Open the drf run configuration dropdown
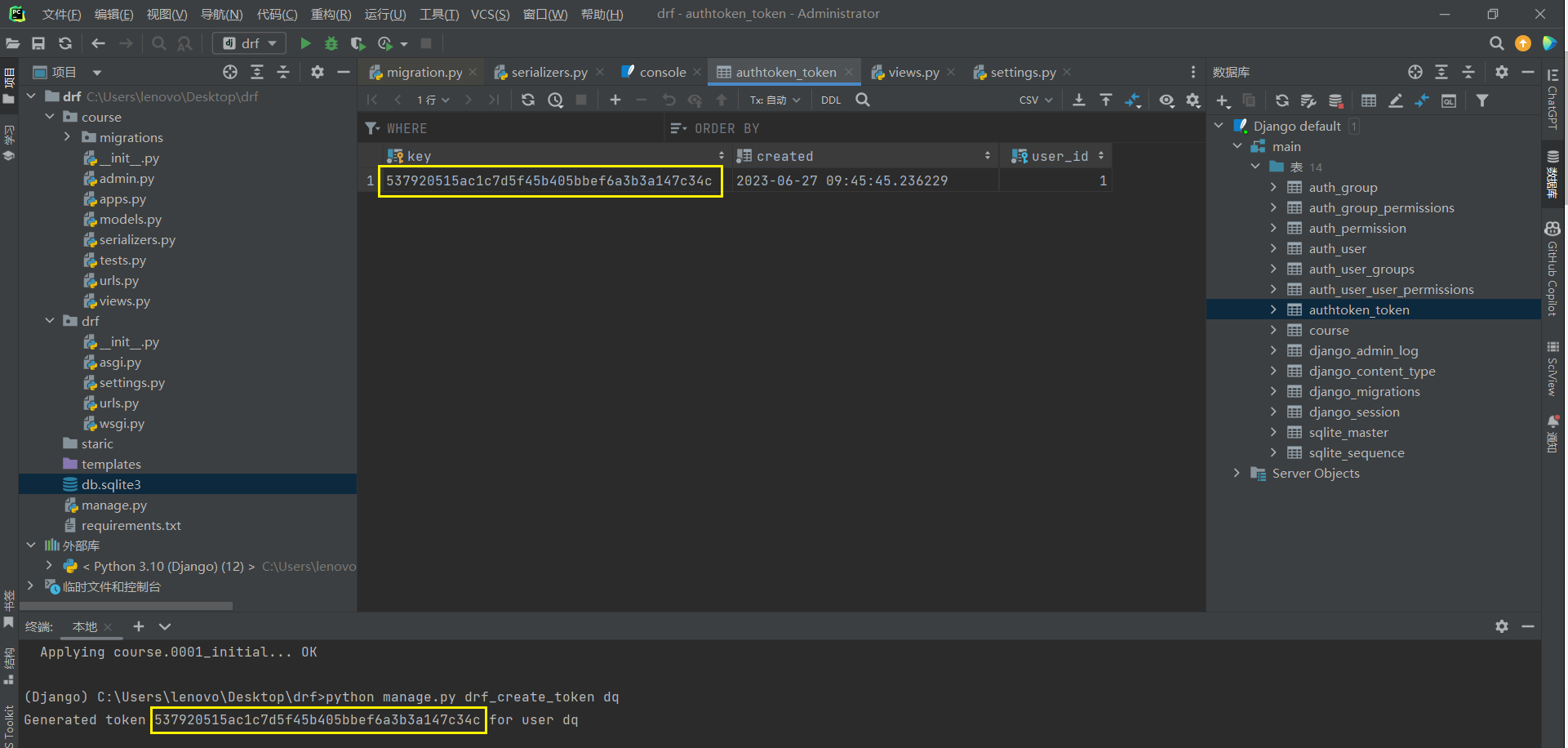 pyautogui.click(x=249, y=43)
